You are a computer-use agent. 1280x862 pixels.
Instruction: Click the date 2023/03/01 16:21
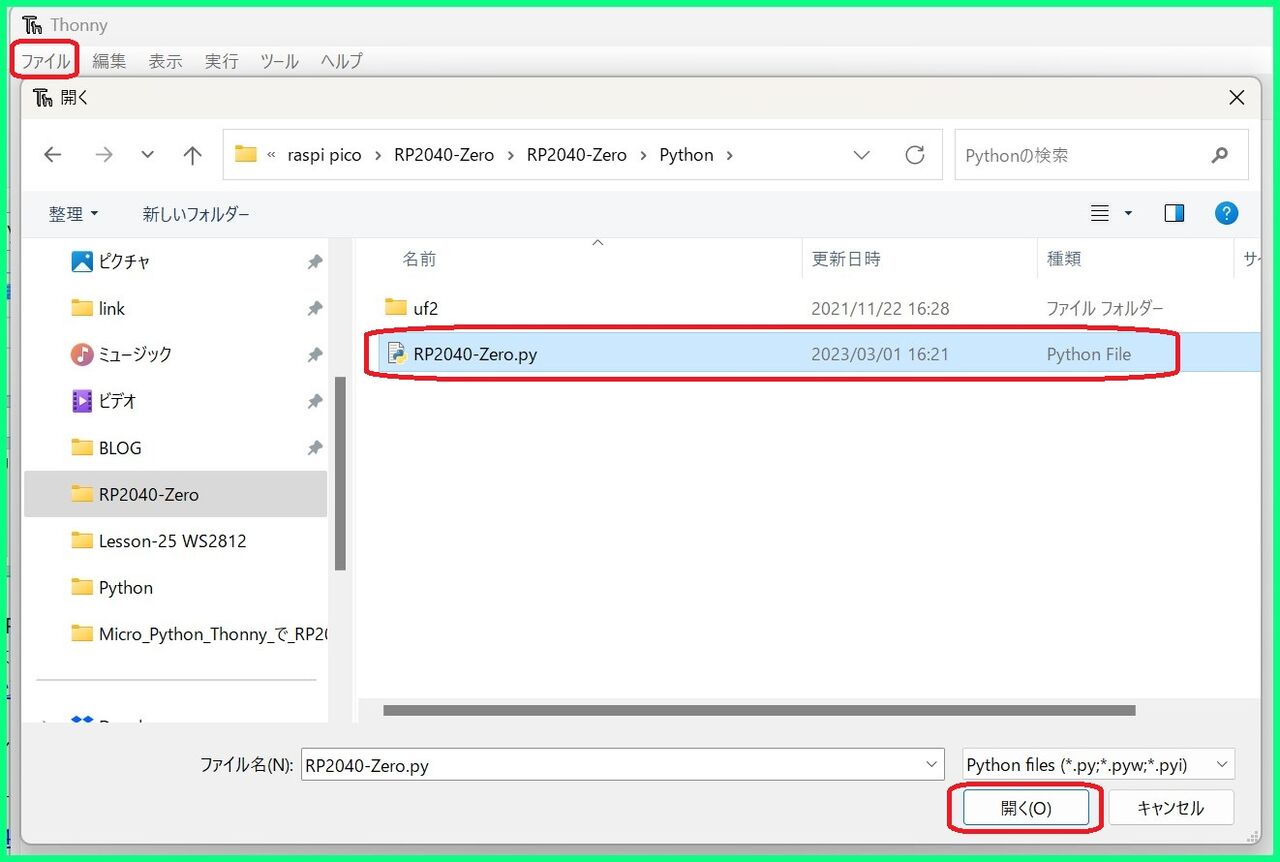pyautogui.click(x=880, y=355)
